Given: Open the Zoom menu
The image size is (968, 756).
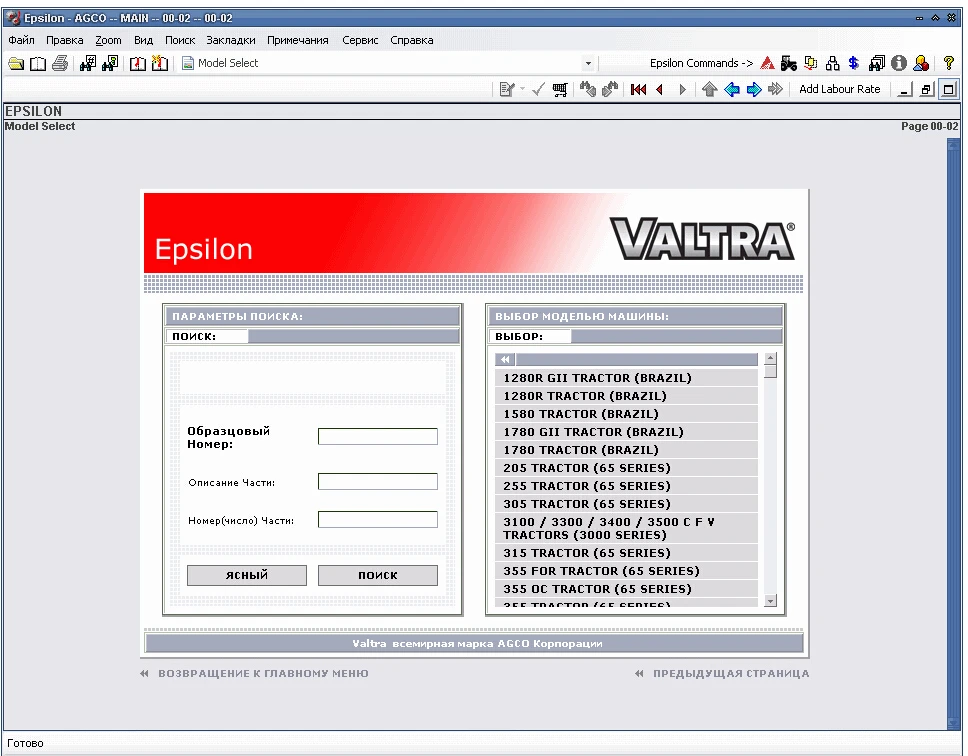Looking at the screenshot, I should click(x=108, y=40).
